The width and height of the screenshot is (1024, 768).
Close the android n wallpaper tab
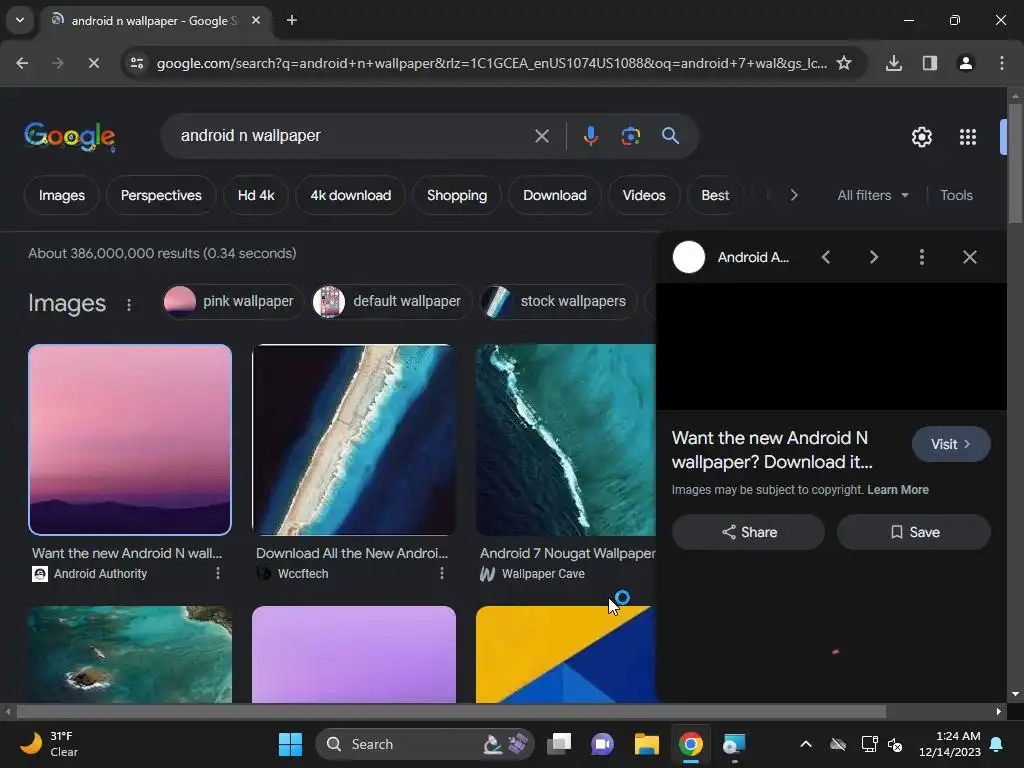[x=256, y=20]
